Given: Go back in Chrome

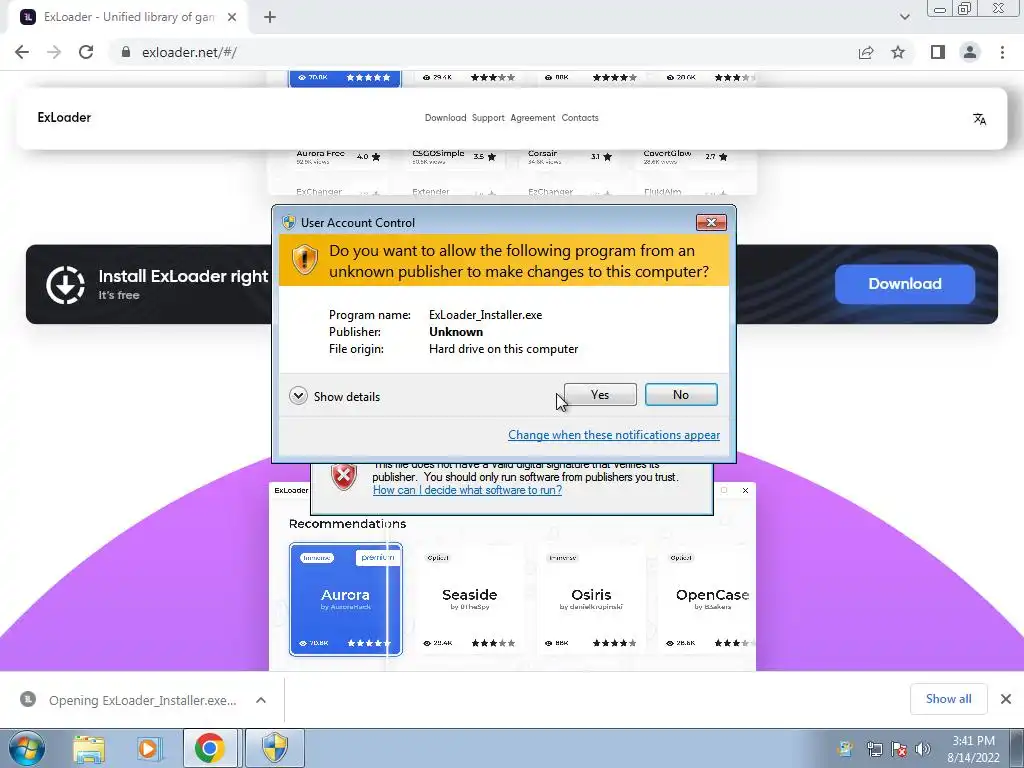Looking at the screenshot, I should pos(22,52).
